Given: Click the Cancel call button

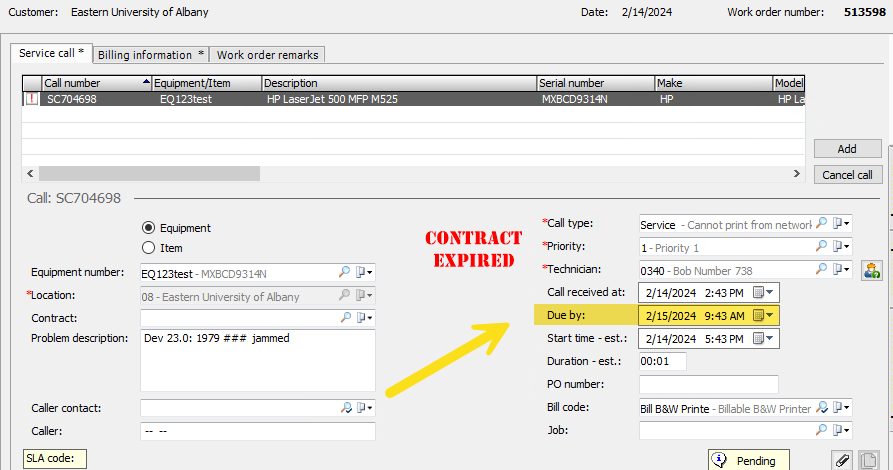Looking at the screenshot, I should pos(847,175).
